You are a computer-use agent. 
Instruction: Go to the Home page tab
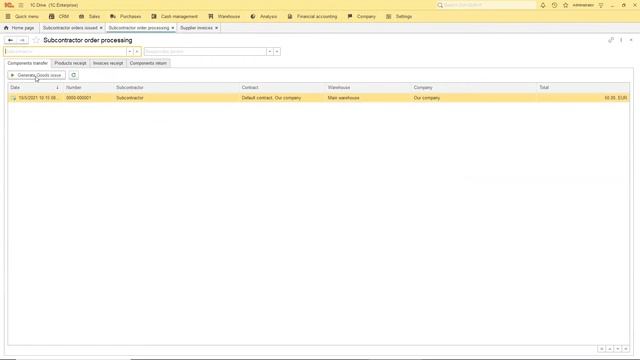[x=19, y=28]
